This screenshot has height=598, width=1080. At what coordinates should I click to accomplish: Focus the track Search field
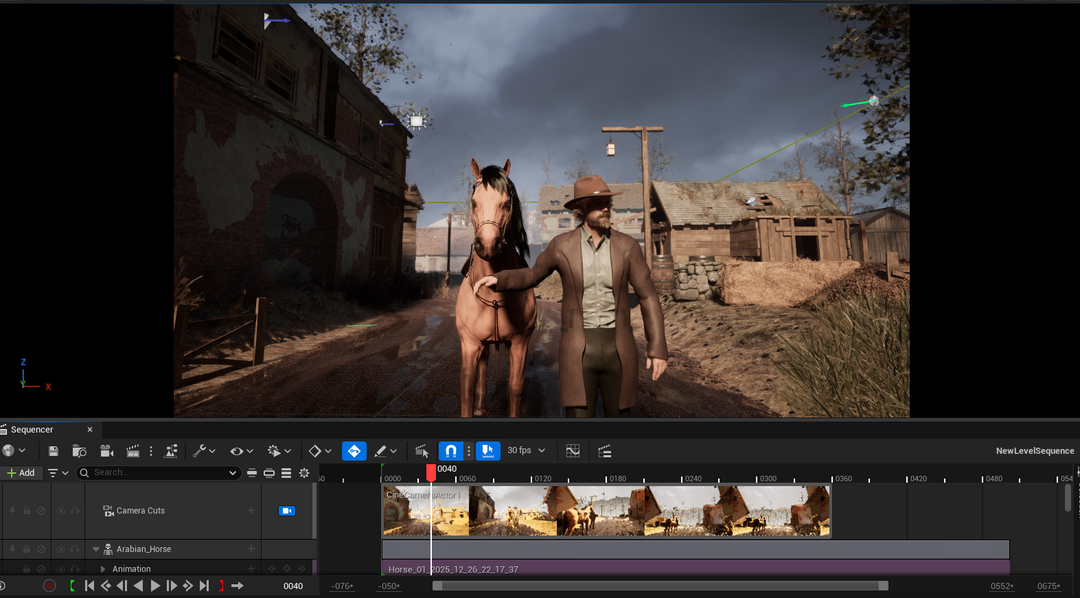(x=157, y=473)
